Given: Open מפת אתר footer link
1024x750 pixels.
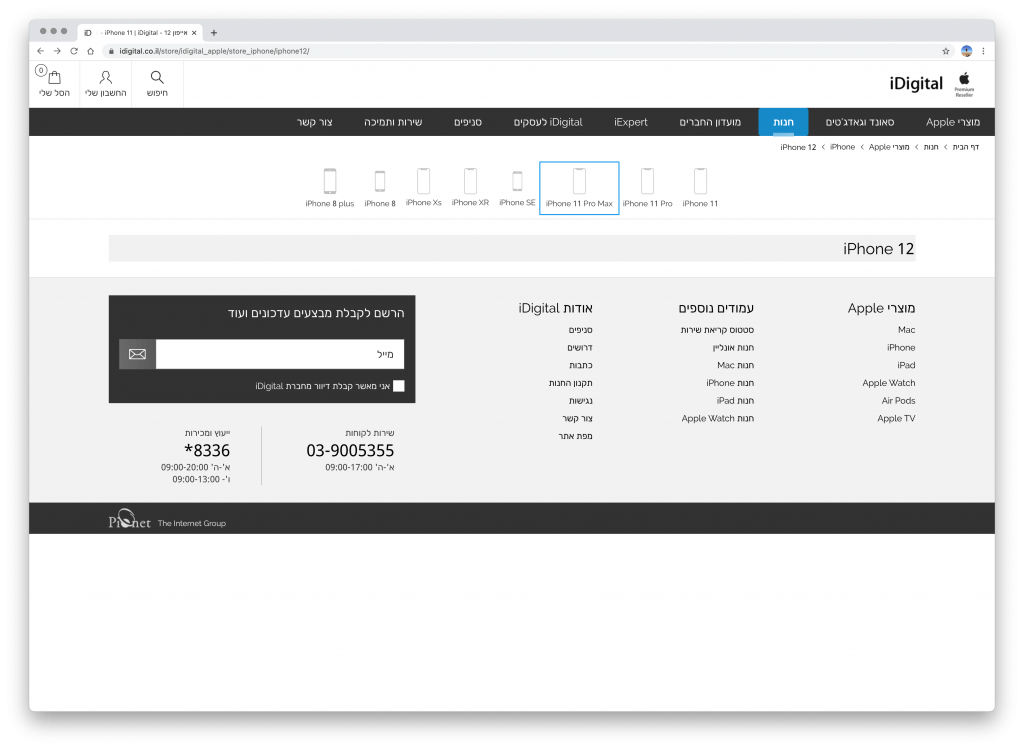Looking at the screenshot, I should tap(575, 436).
